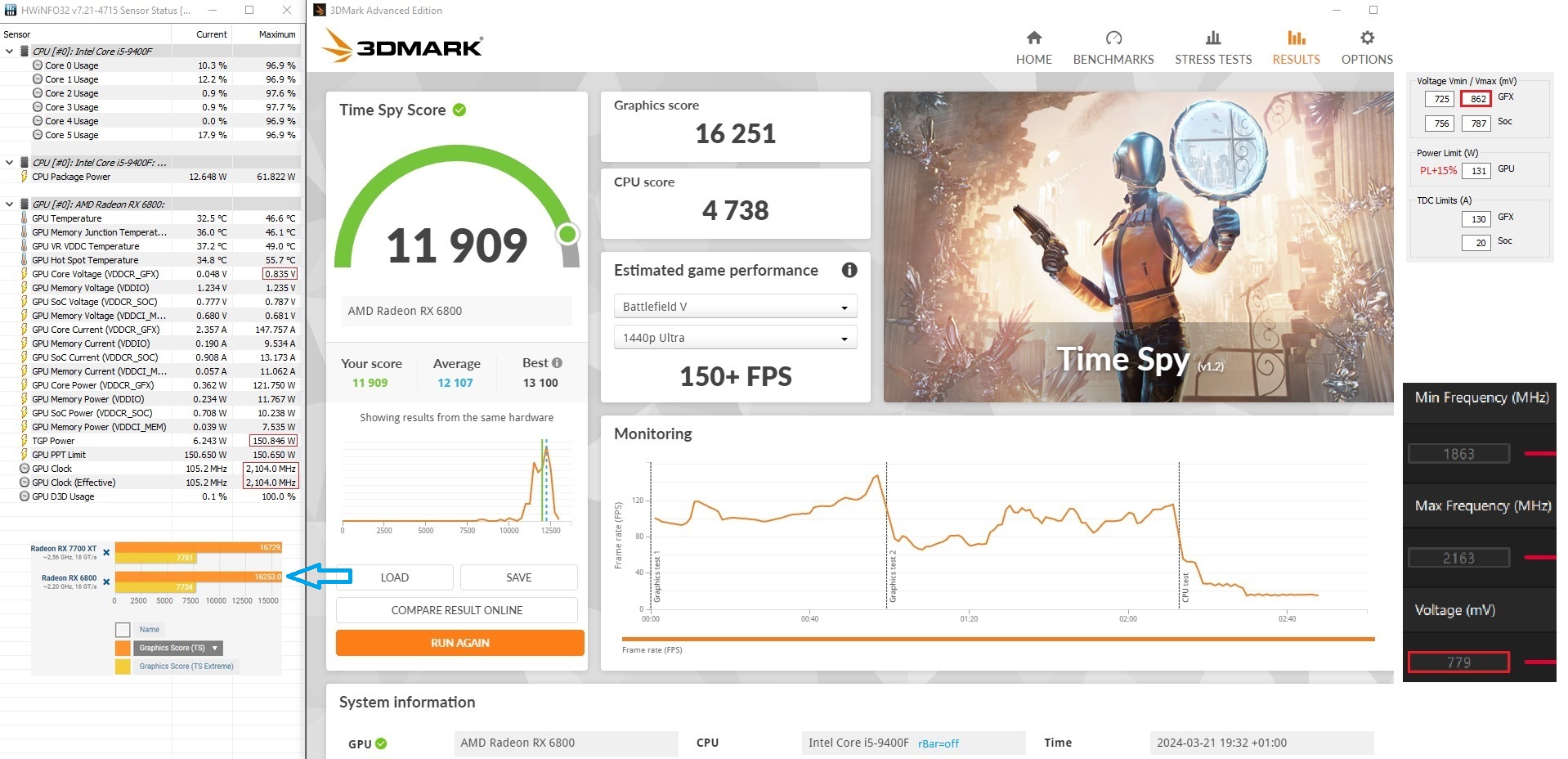Screen dimensions: 1568x759
Task: Open the Graphics Score (TS) dropdown
Action: [178, 648]
